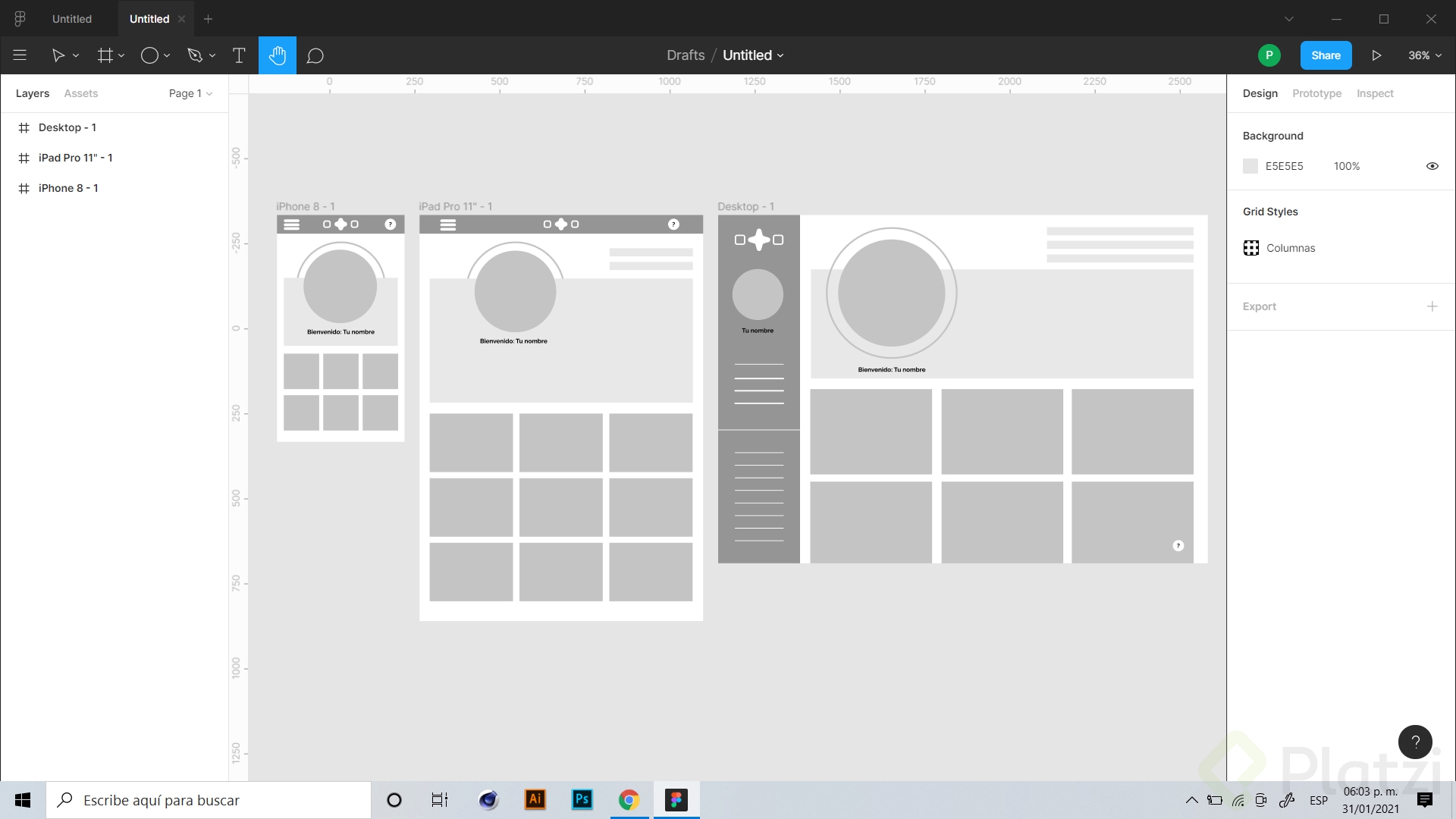1456x819 pixels.
Task: Open Photoshop from the Windows taskbar
Action: tap(582, 799)
